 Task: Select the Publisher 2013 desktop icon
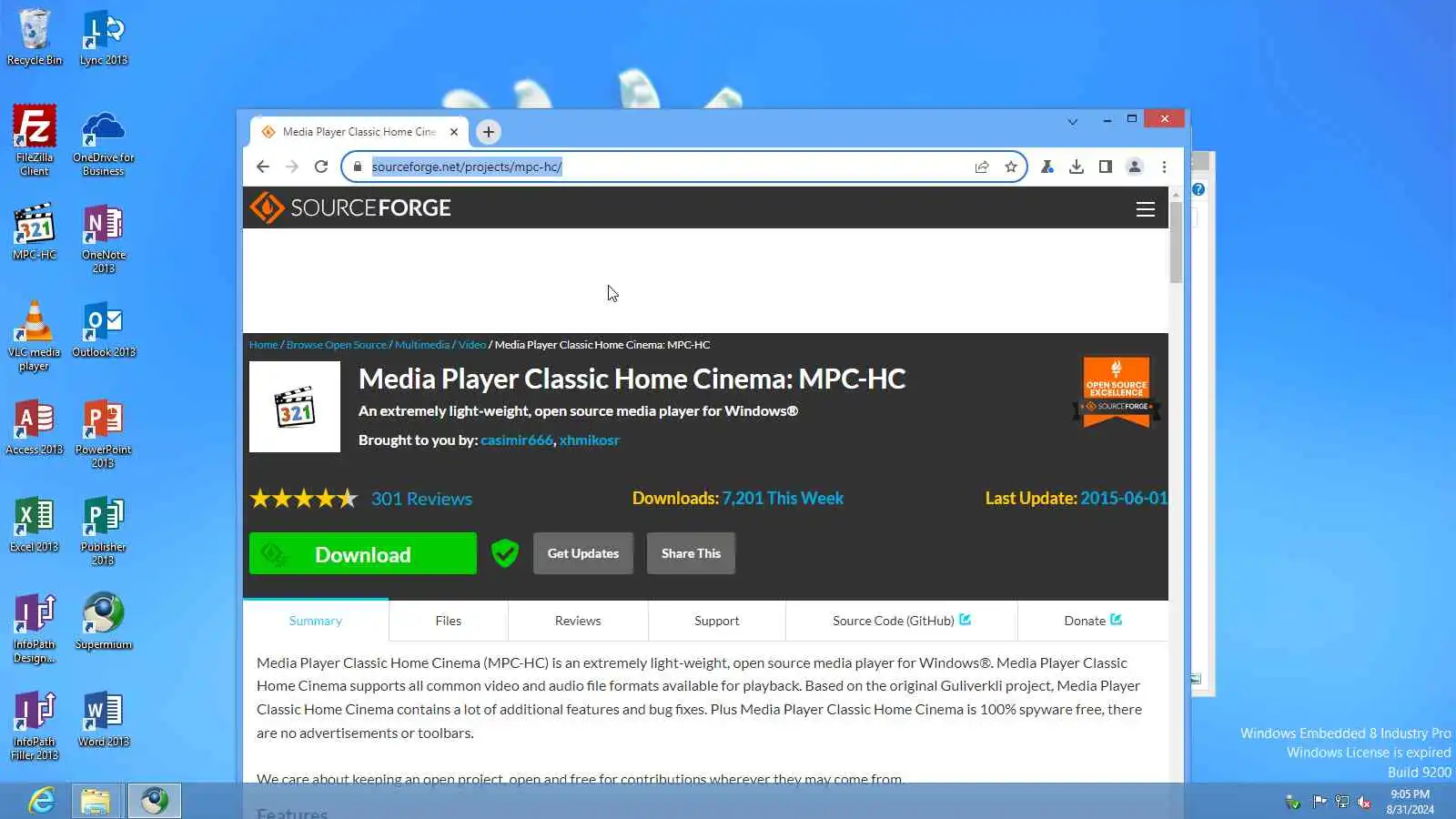(104, 531)
